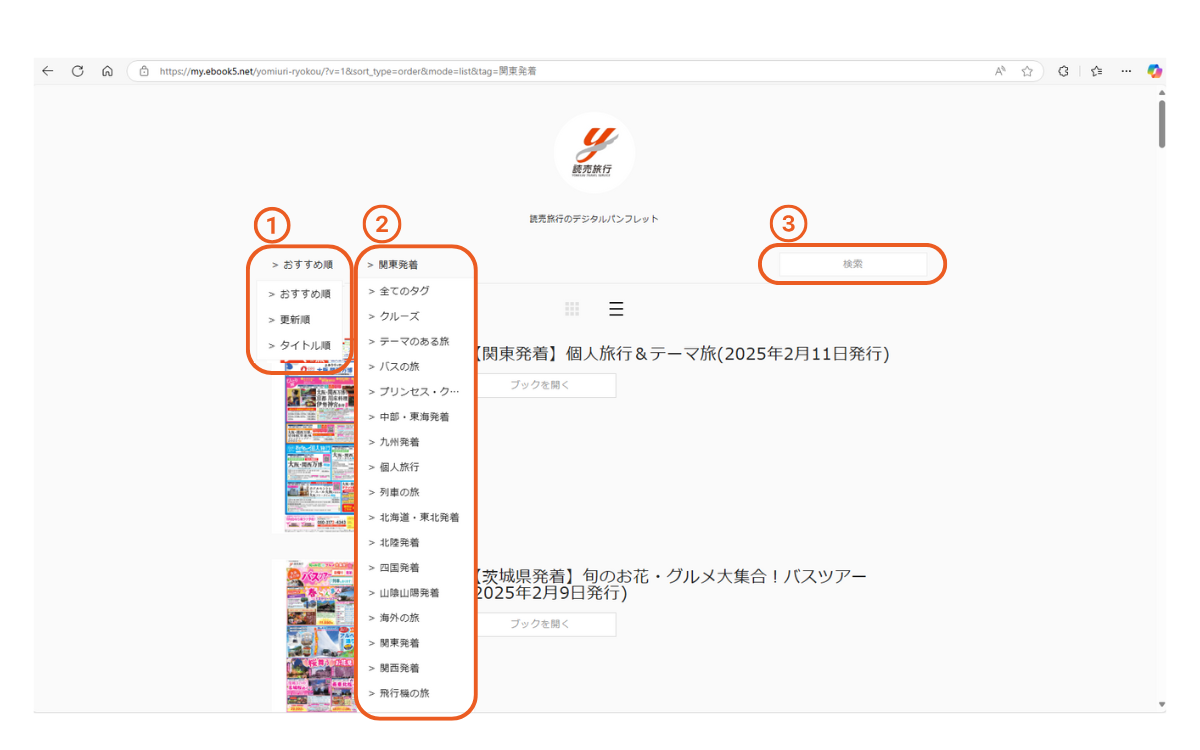1200x750 pixels.
Task: Switch to the grid view icon
Action: click(572, 309)
